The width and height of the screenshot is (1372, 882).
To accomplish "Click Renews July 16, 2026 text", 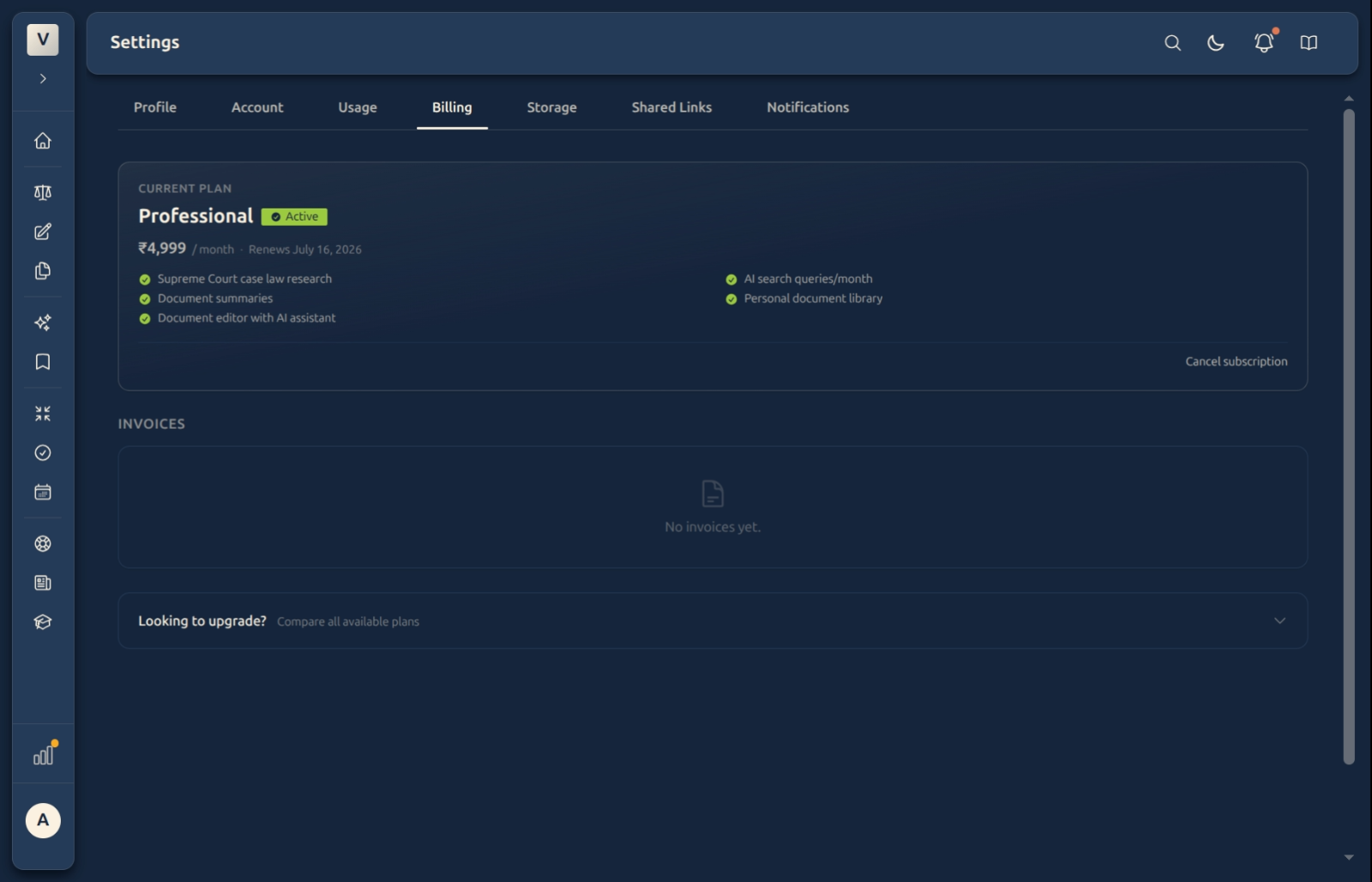I will point(305,250).
